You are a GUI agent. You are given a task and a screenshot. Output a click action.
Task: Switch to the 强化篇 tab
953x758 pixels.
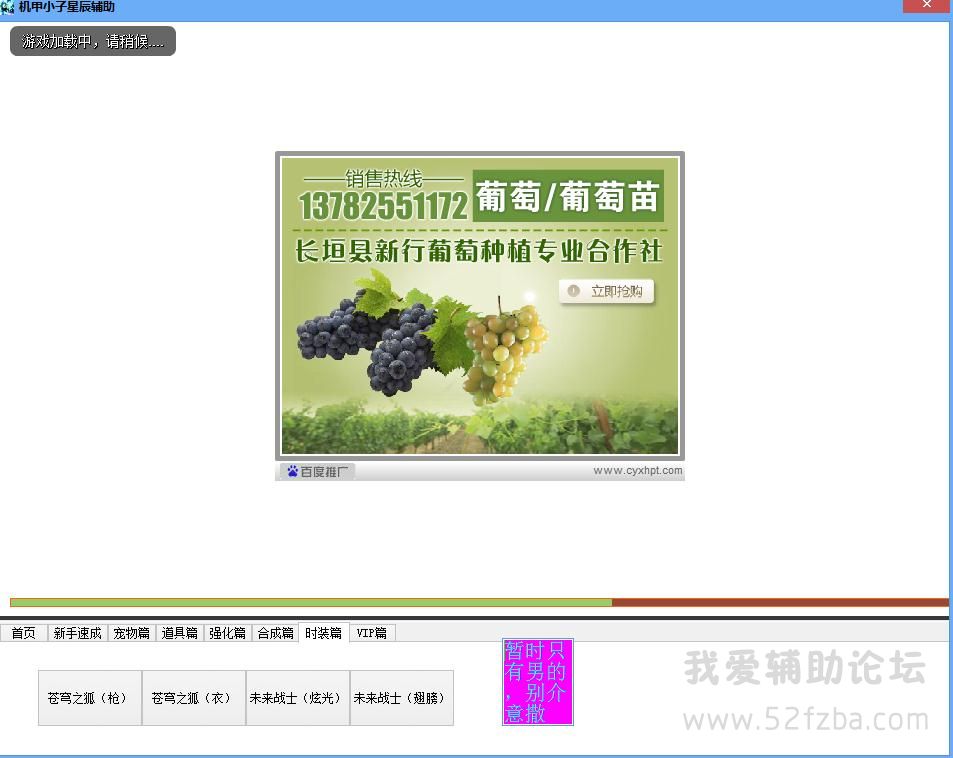click(227, 633)
